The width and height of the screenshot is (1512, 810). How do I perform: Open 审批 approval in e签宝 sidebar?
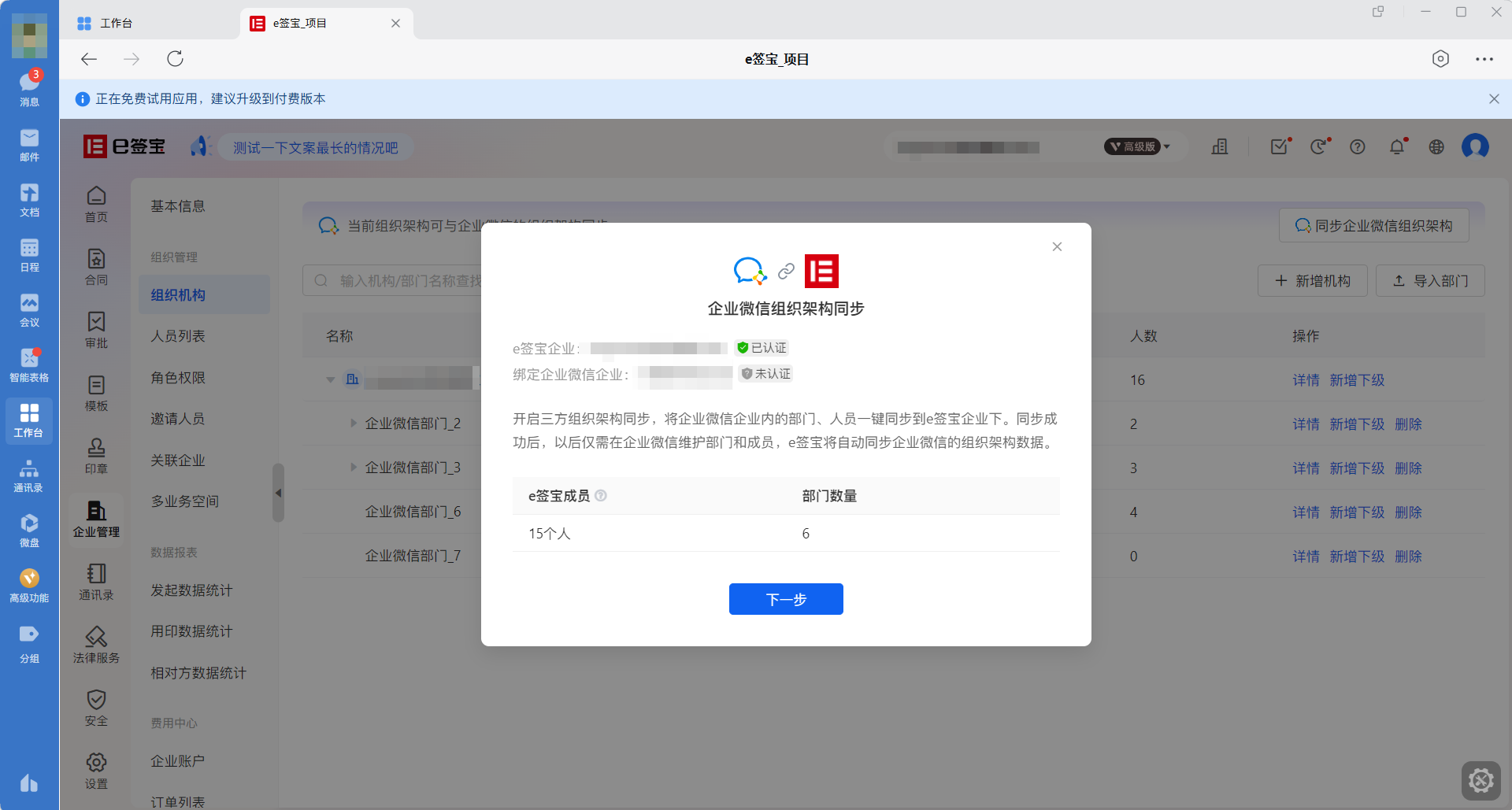point(96,330)
